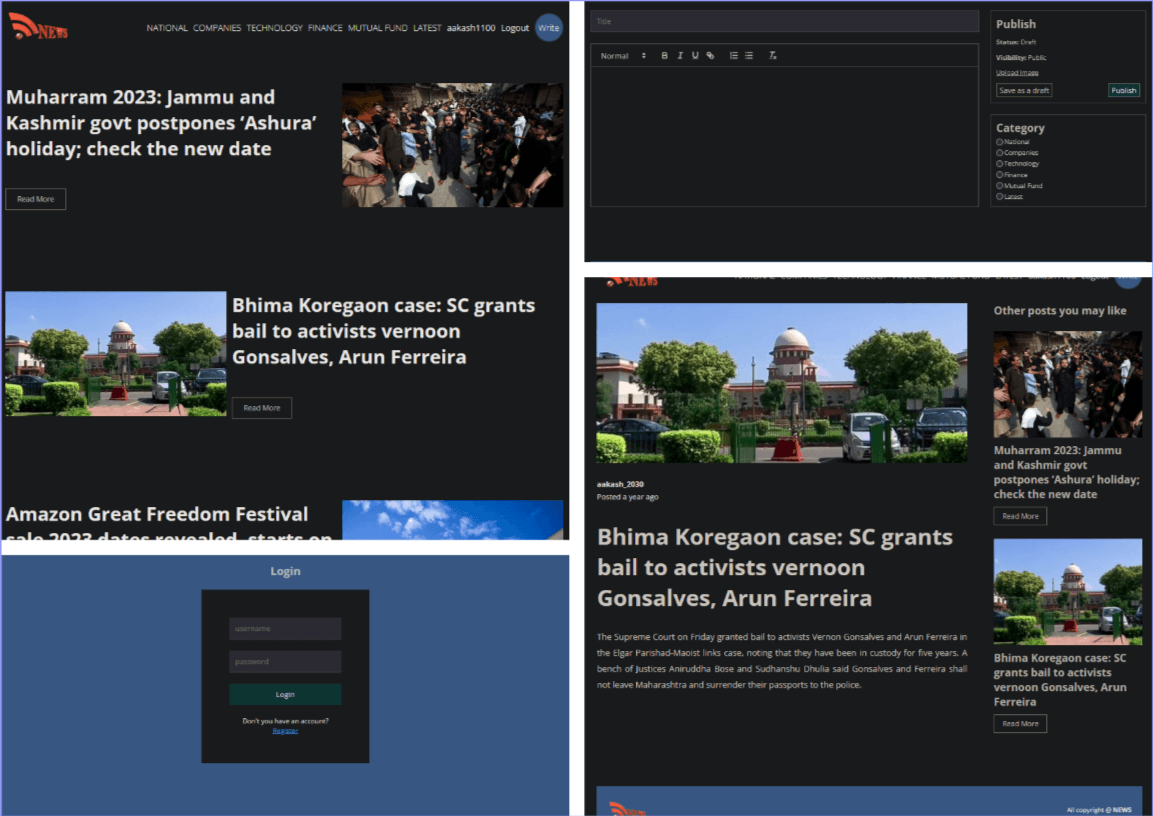The height and width of the screenshot is (816, 1153).
Task: Focus the post Title input field
Action: tap(784, 21)
